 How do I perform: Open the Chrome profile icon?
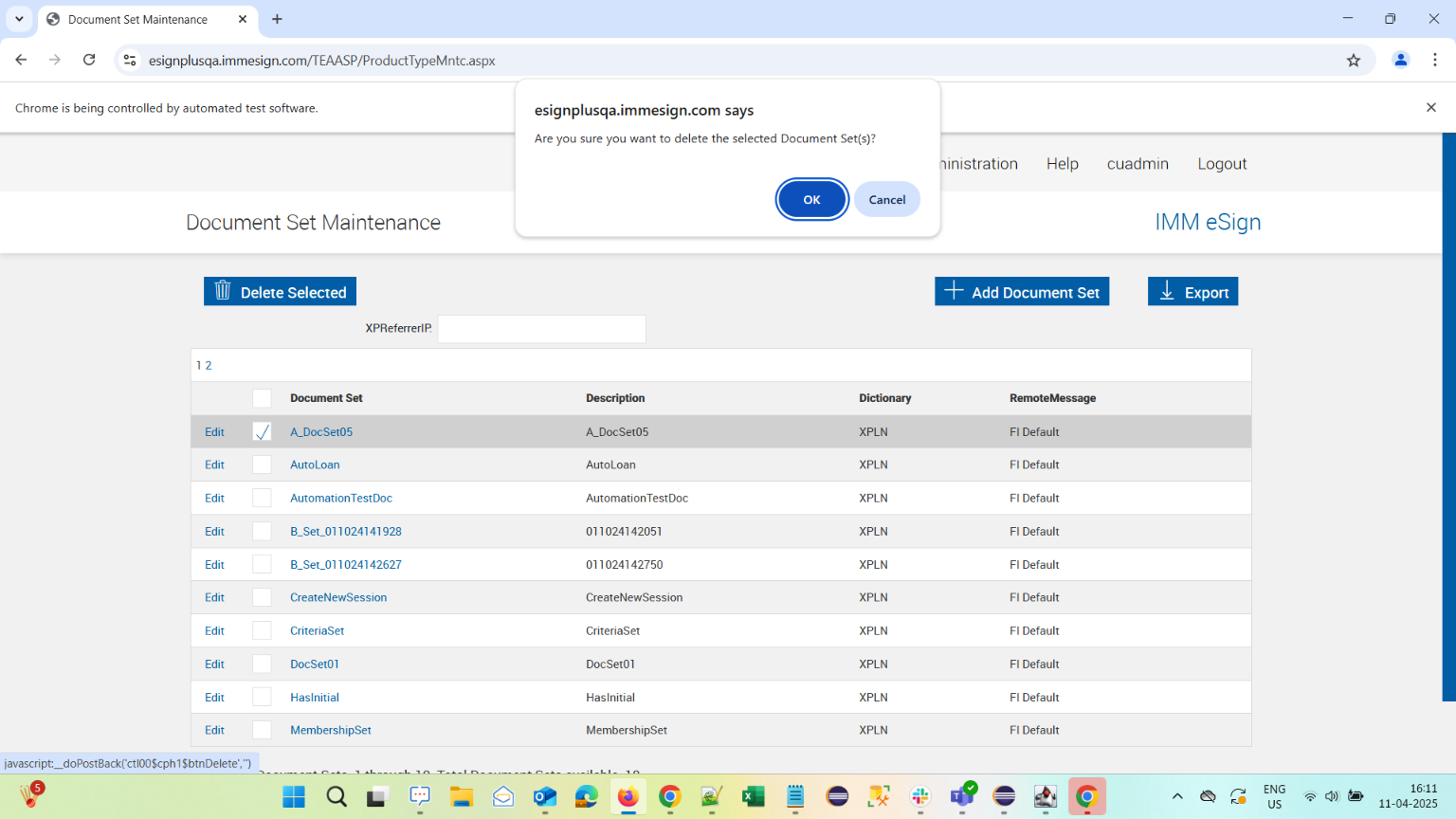1400,60
